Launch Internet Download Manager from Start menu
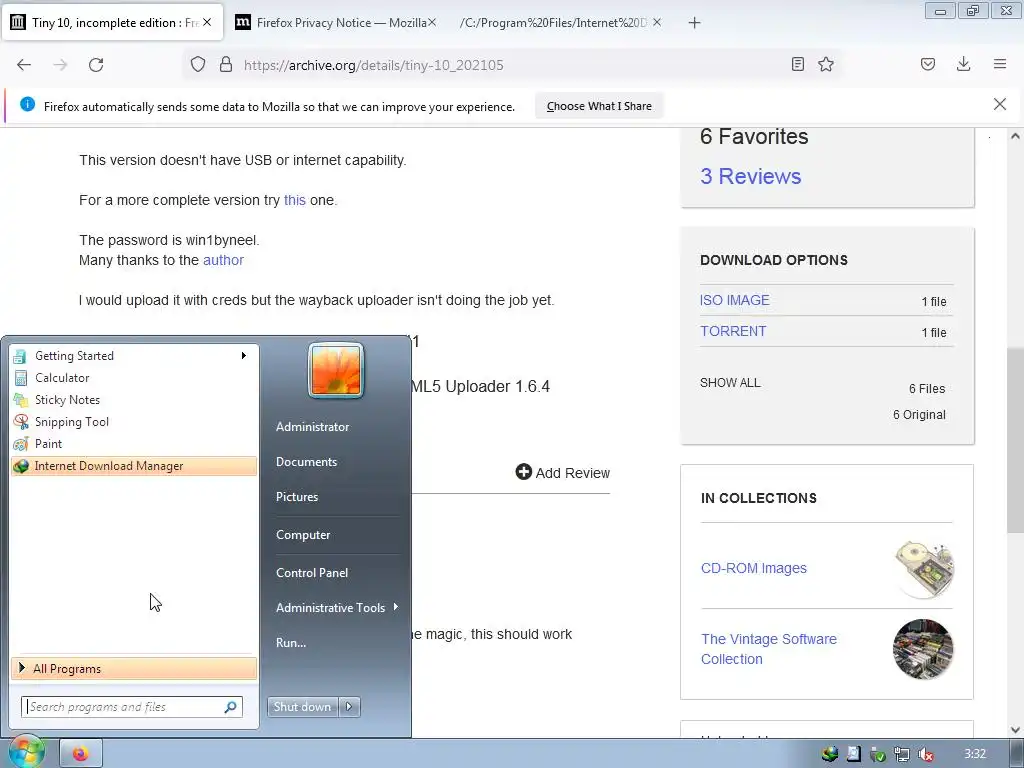Viewport: 1024px width, 768px height. pos(134,466)
